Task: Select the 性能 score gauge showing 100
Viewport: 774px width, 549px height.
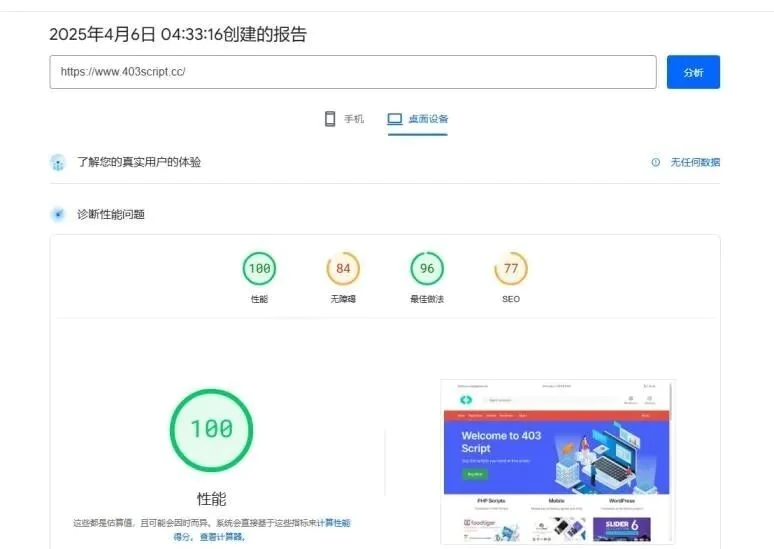Action: pos(259,268)
